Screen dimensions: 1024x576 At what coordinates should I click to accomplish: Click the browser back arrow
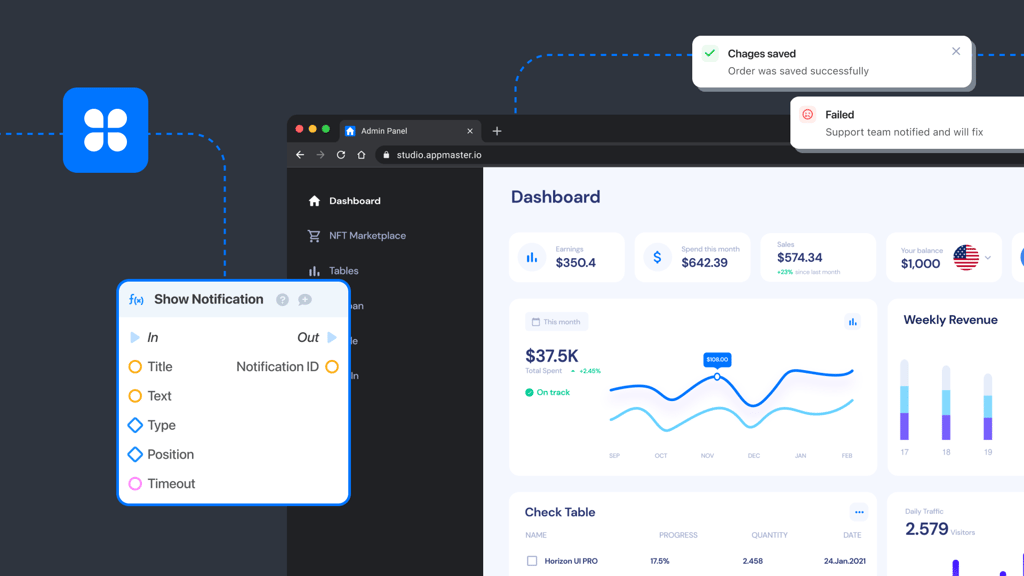tap(300, 155)
